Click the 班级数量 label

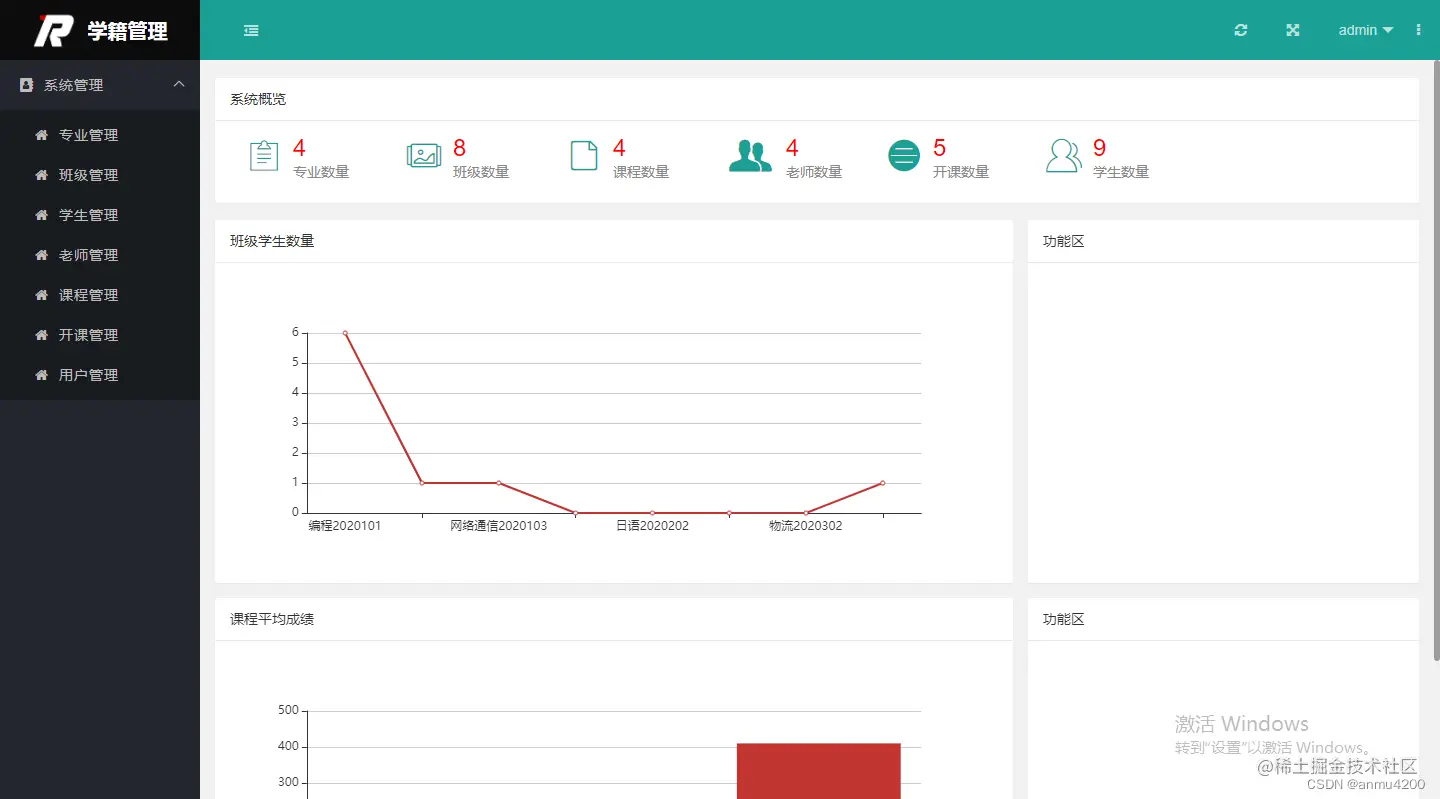coord(481,172)
